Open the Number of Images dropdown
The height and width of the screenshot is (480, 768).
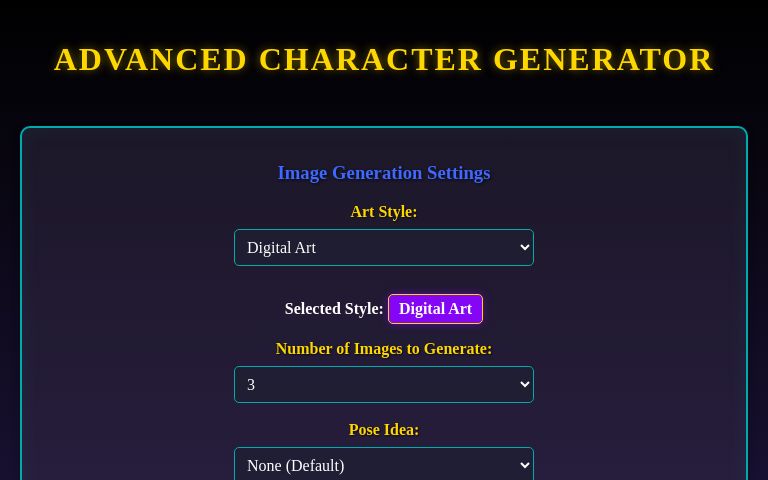[384, 385]
